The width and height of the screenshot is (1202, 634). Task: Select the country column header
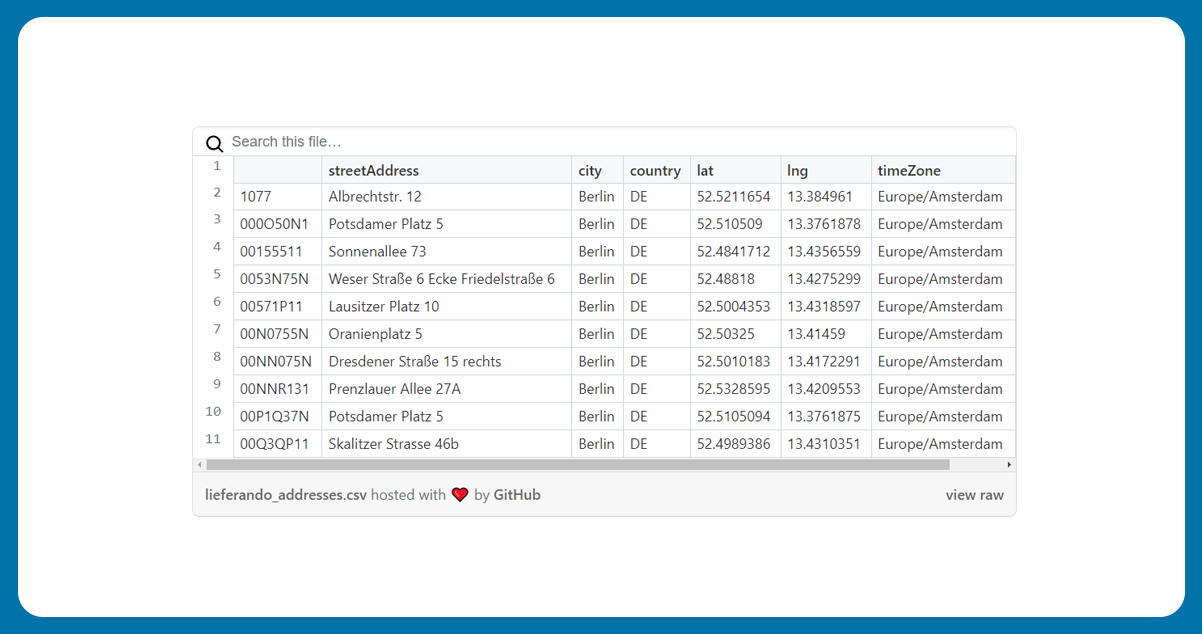pos(655,171)
